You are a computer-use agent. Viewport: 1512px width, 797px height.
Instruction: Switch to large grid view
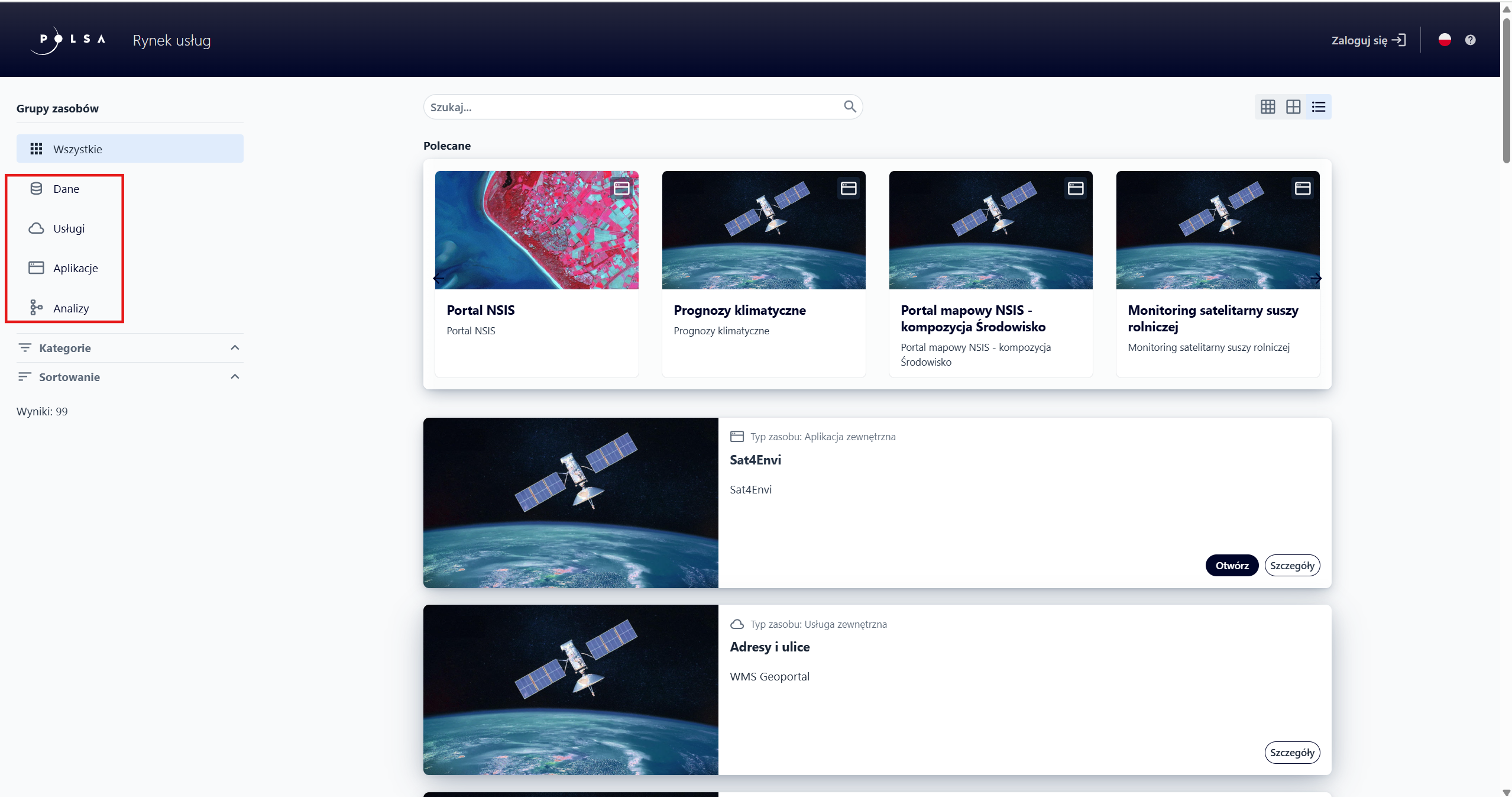(x=1293, y=107)
